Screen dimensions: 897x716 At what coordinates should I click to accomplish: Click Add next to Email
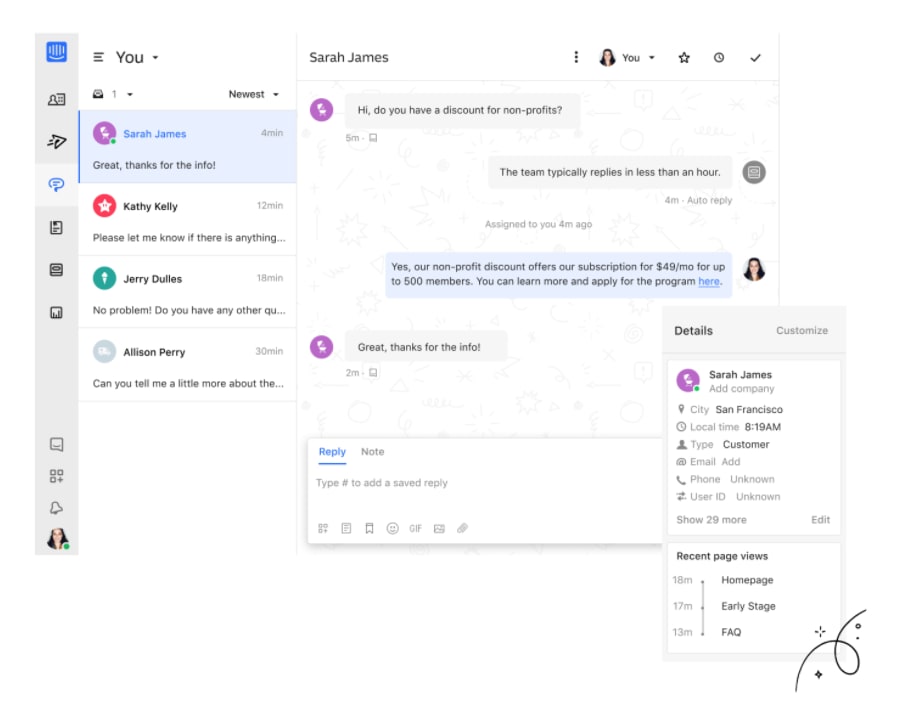click(x=731, y=462)
